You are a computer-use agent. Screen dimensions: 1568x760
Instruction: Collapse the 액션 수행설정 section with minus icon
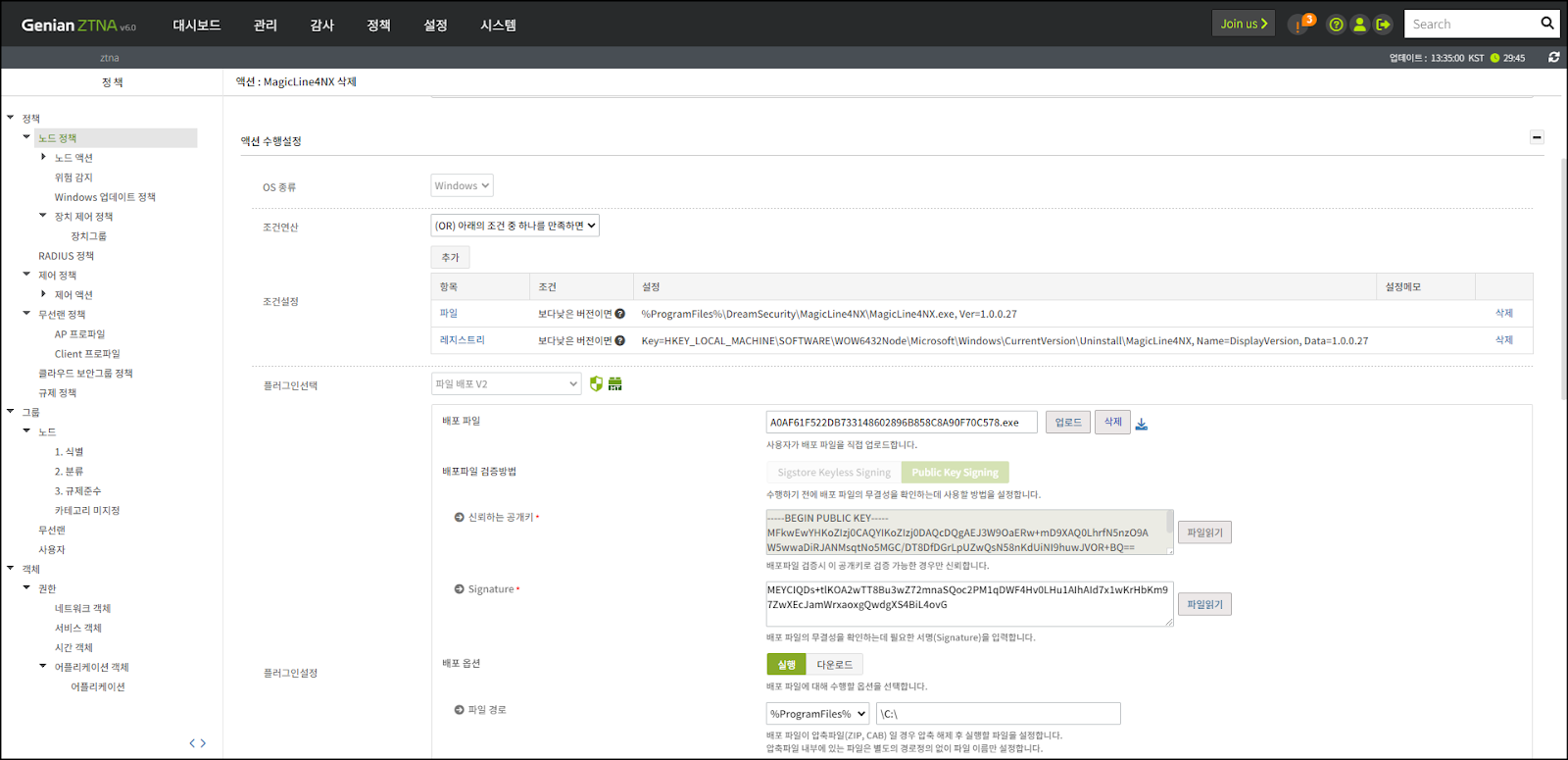tap(1537, 137)
